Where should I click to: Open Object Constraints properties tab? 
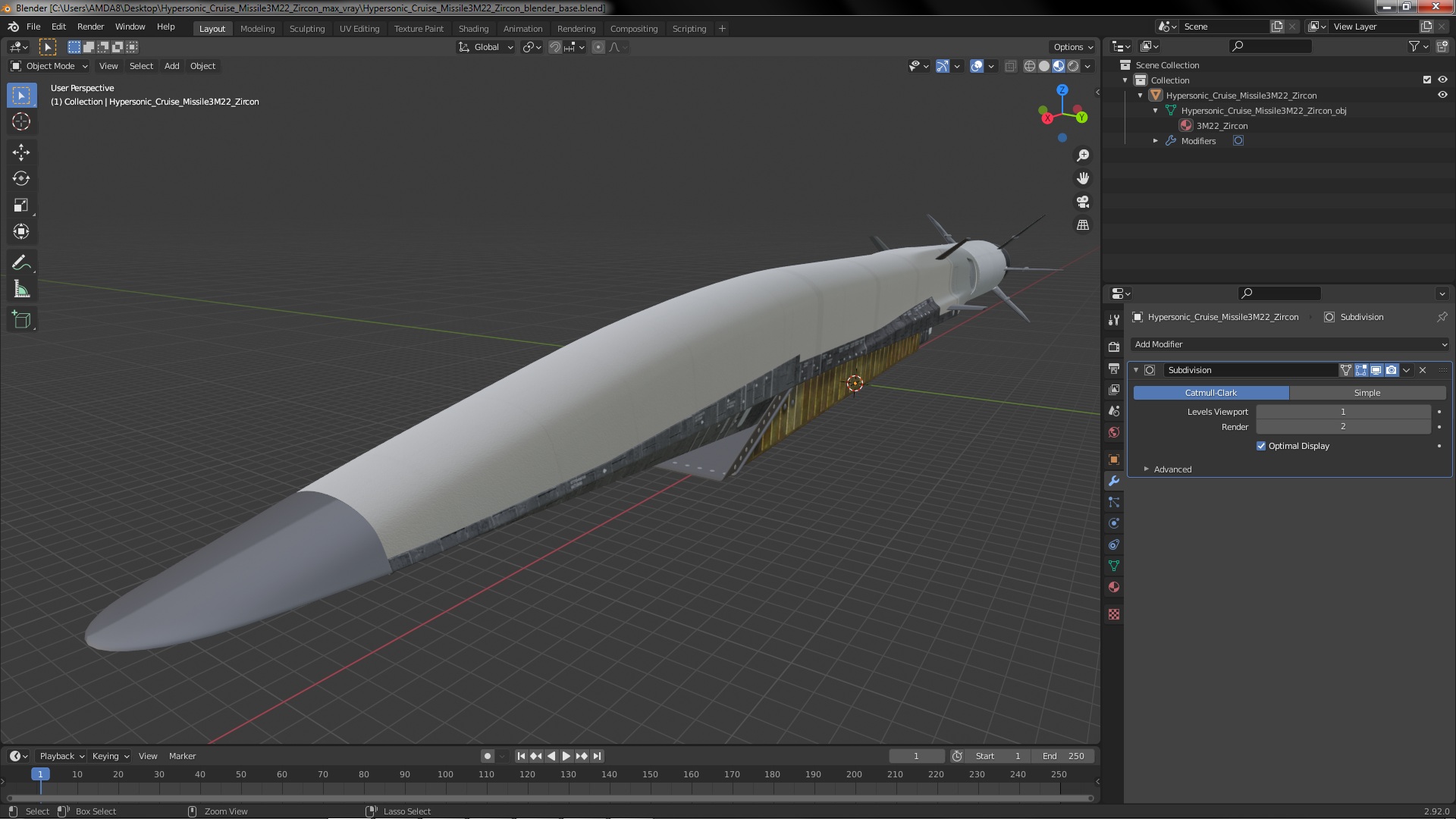1113,544
